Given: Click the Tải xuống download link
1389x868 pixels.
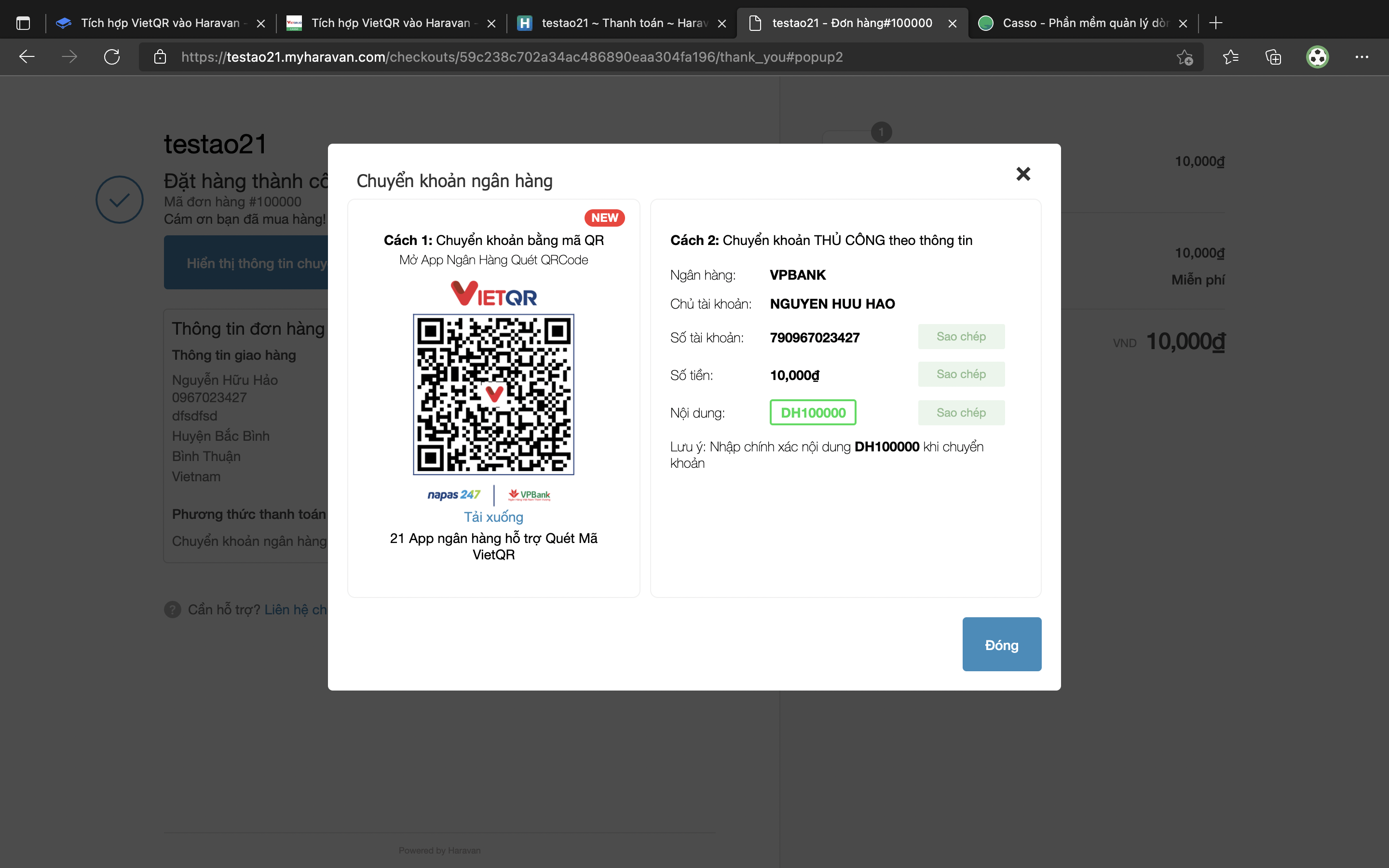Looking at the screenshot, I should (x=493, y=516).
